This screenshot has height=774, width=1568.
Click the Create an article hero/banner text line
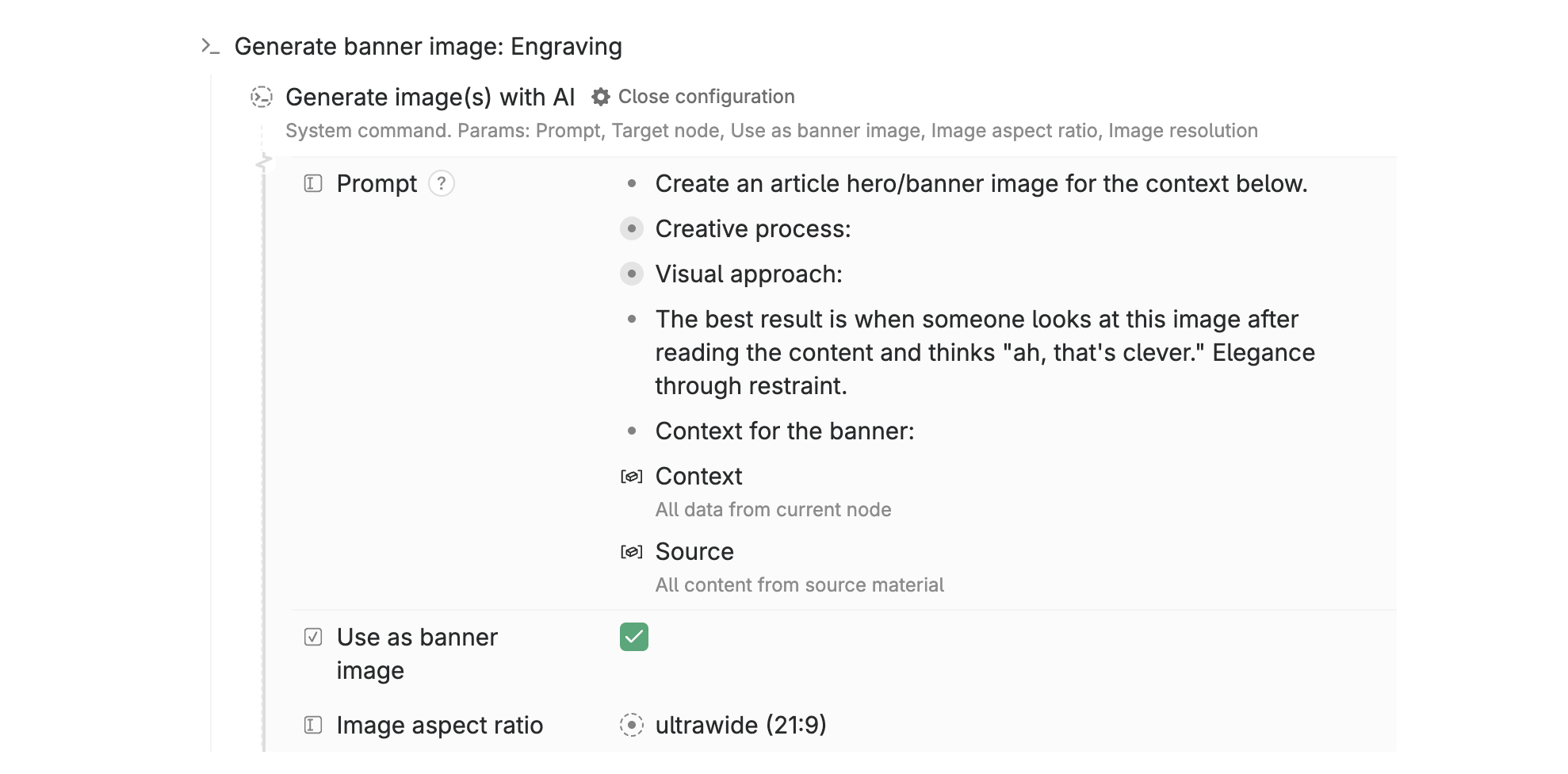[x=981, y=184]
